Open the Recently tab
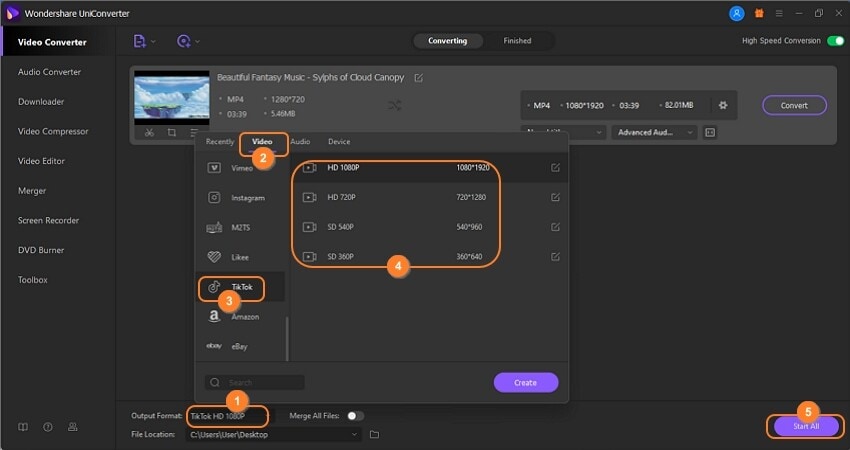The image size is (850, 450). pos(220,142)
